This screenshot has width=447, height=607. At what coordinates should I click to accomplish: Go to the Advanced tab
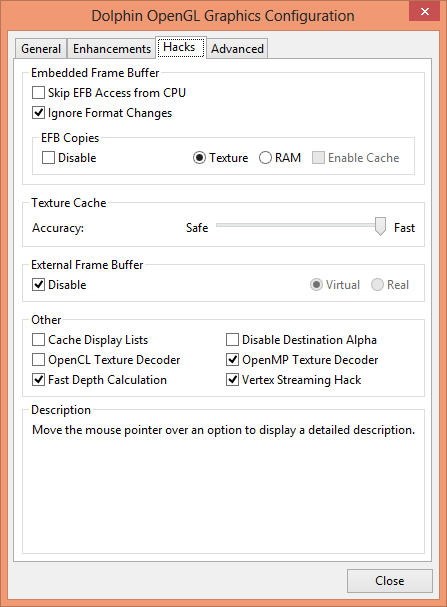pos(237,49)
